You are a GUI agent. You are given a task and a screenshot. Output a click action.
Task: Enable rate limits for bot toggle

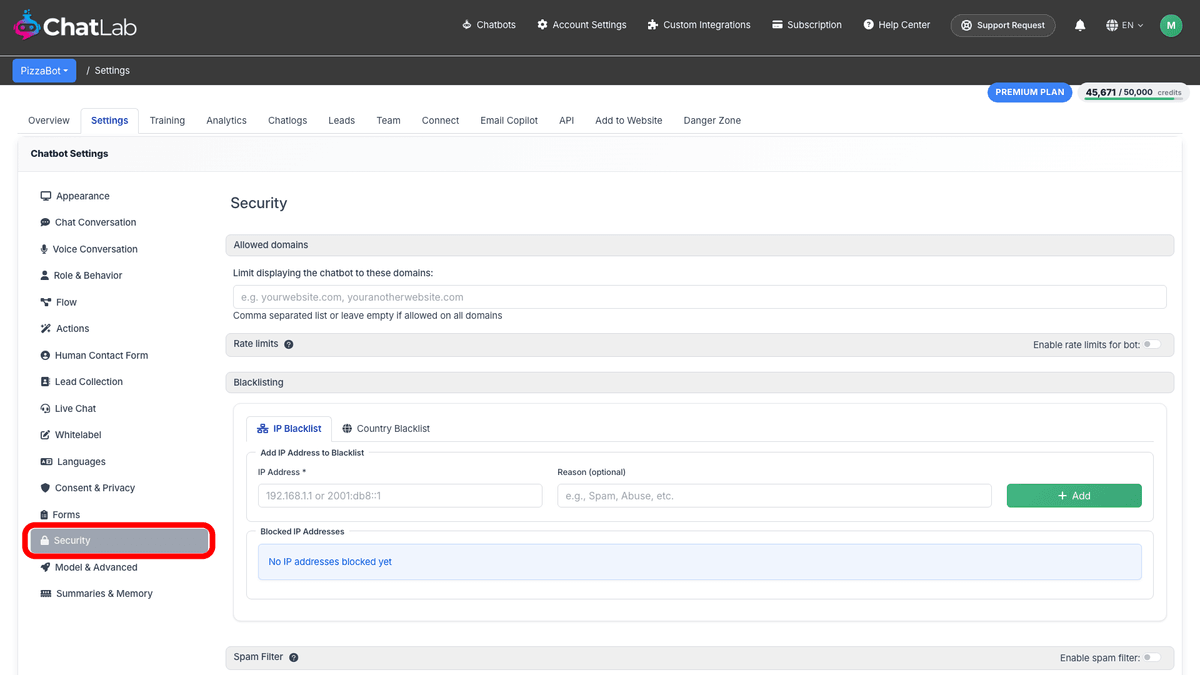[x=1153, y=344]
